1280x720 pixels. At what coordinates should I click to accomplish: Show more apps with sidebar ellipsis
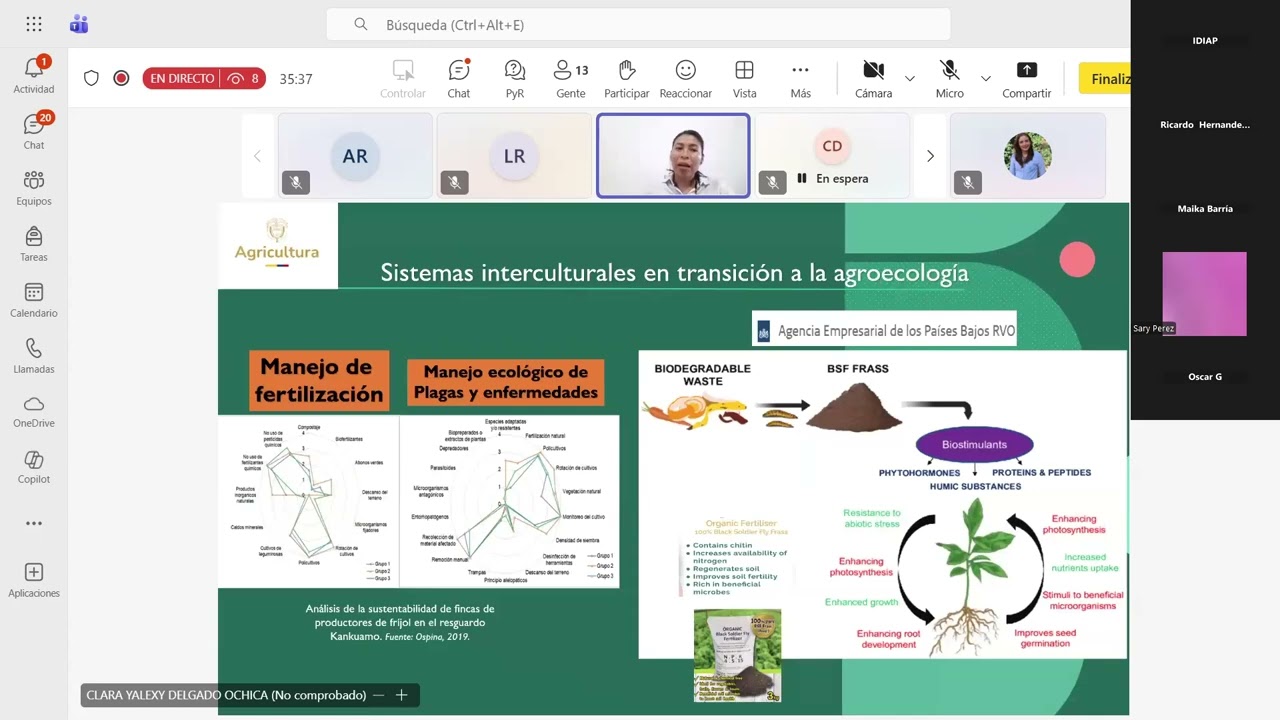pos(34,523)
